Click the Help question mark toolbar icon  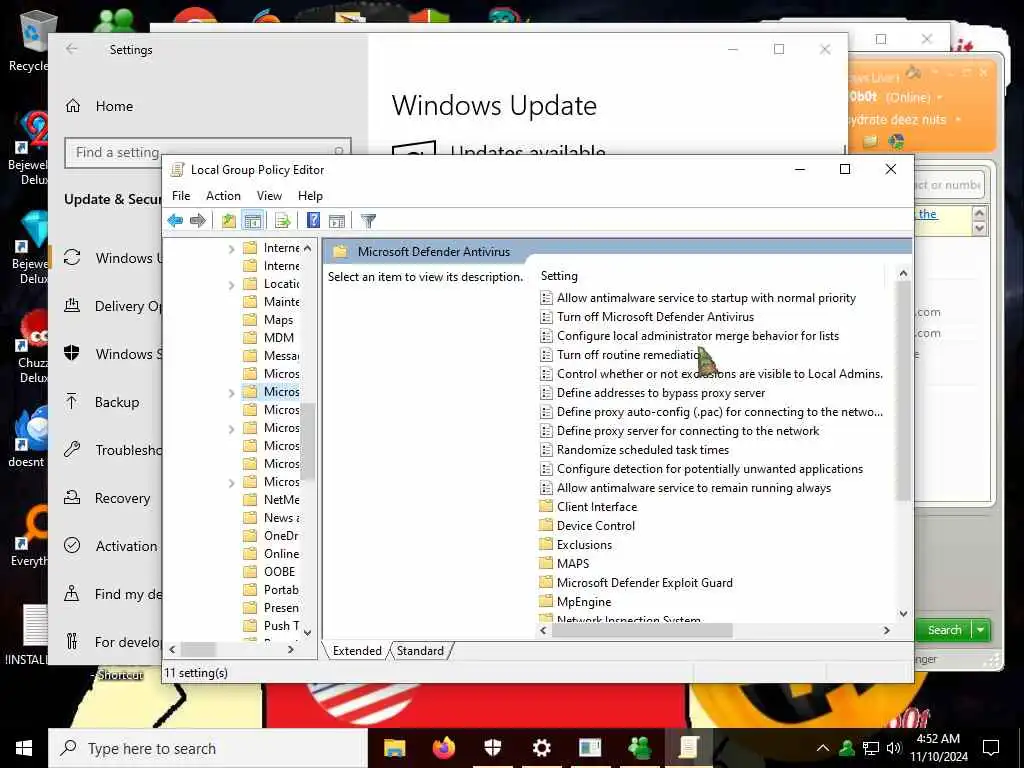313,221
